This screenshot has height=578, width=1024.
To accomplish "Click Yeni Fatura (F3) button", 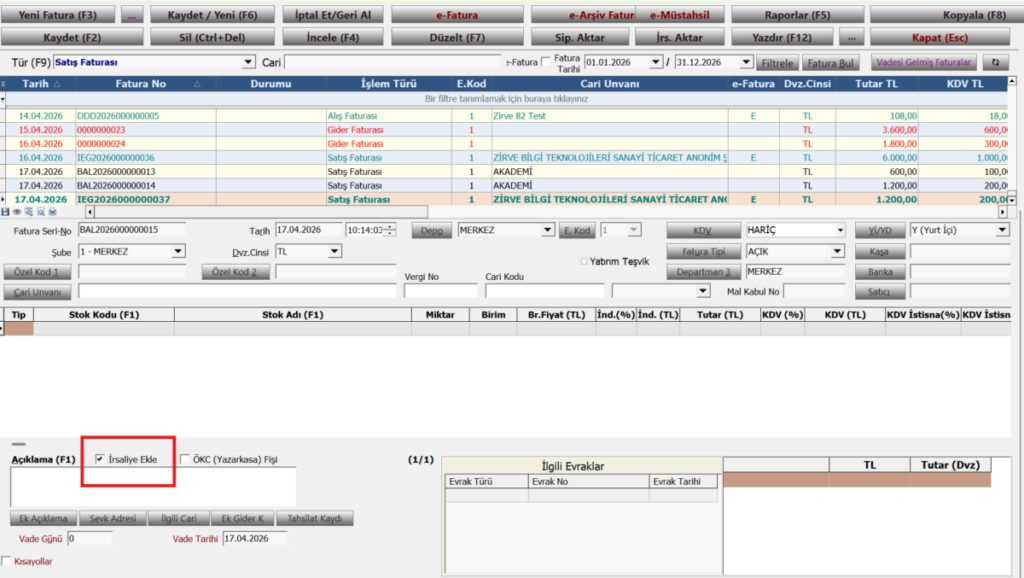I will coord(57,15).
